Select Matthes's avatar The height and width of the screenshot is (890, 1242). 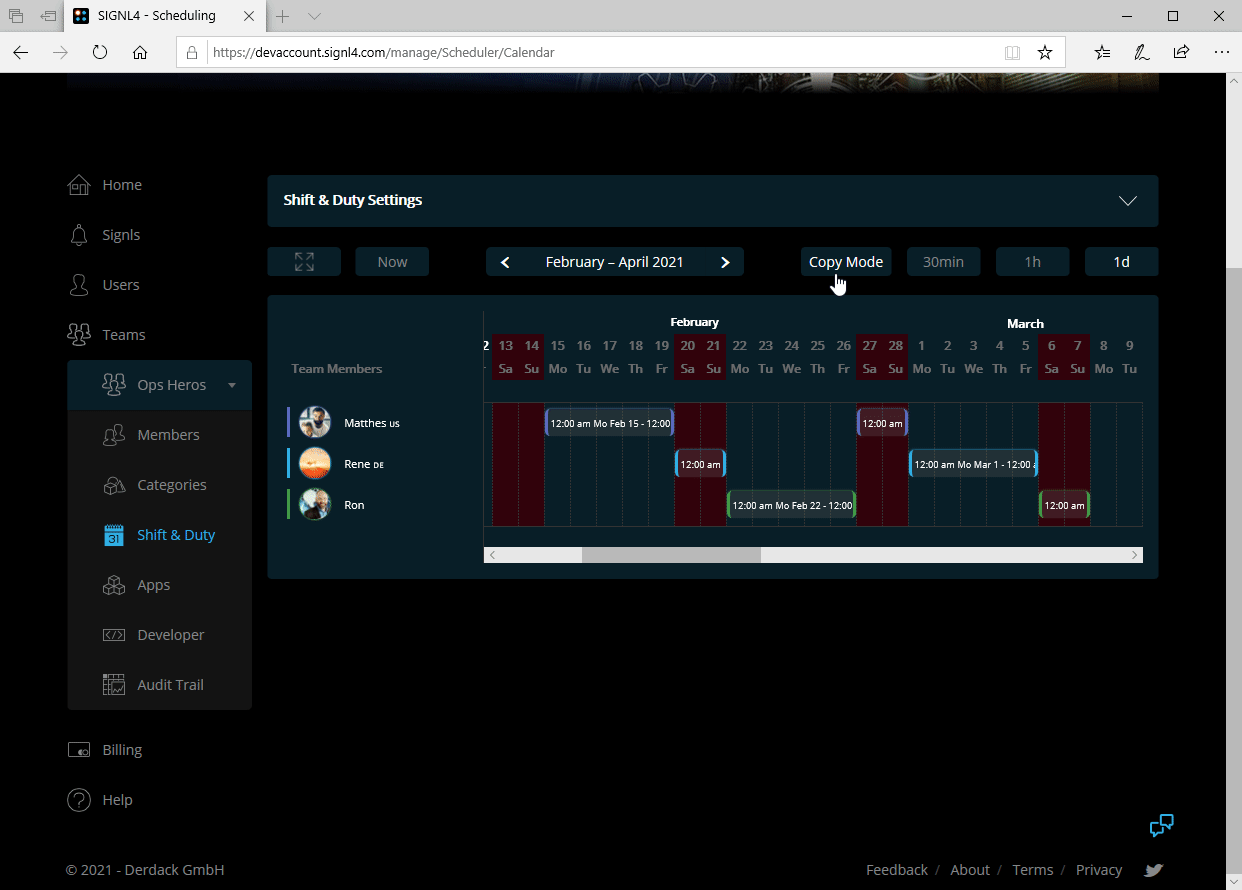tap(315, 422)
